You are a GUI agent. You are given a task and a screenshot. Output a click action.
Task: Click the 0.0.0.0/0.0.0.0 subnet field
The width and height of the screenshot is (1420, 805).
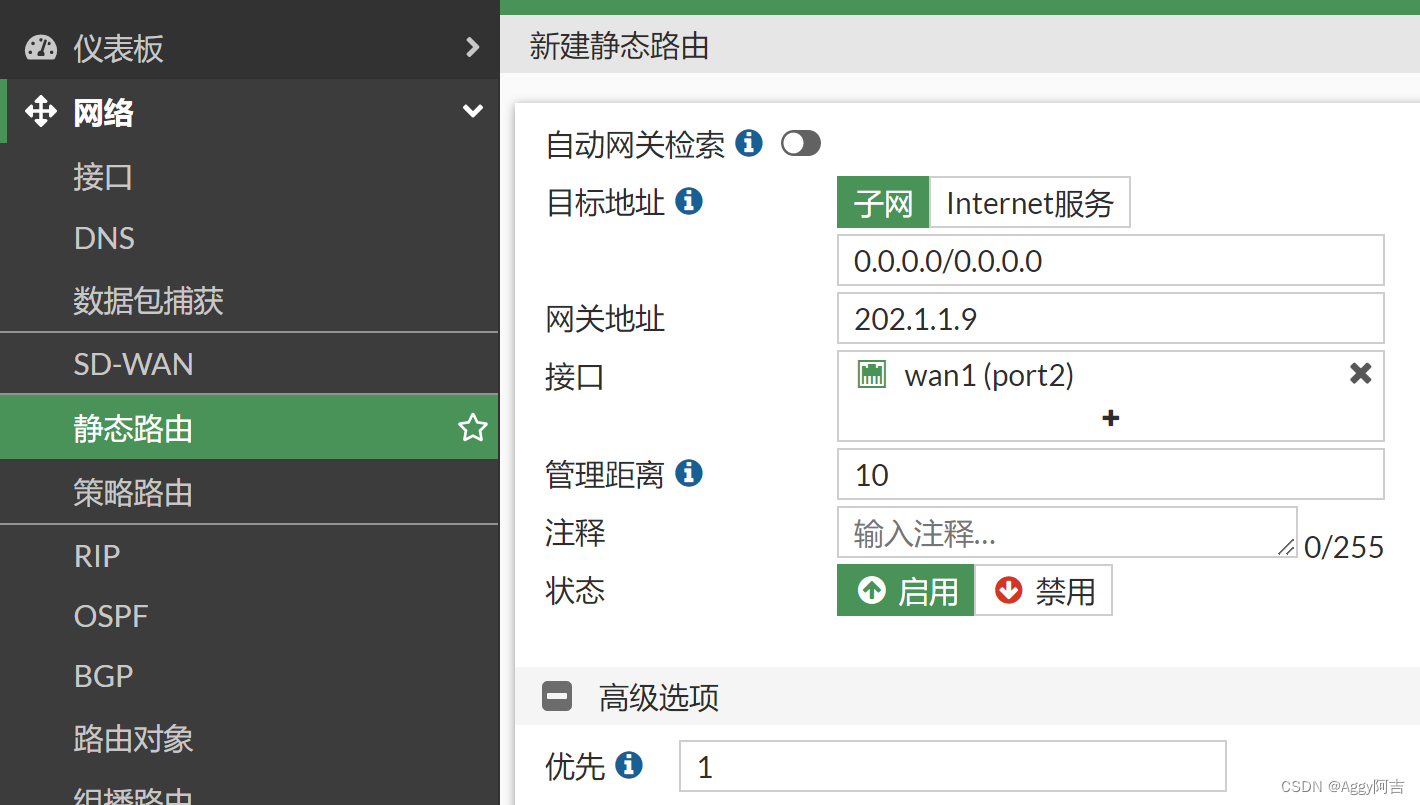(1110, 260)
